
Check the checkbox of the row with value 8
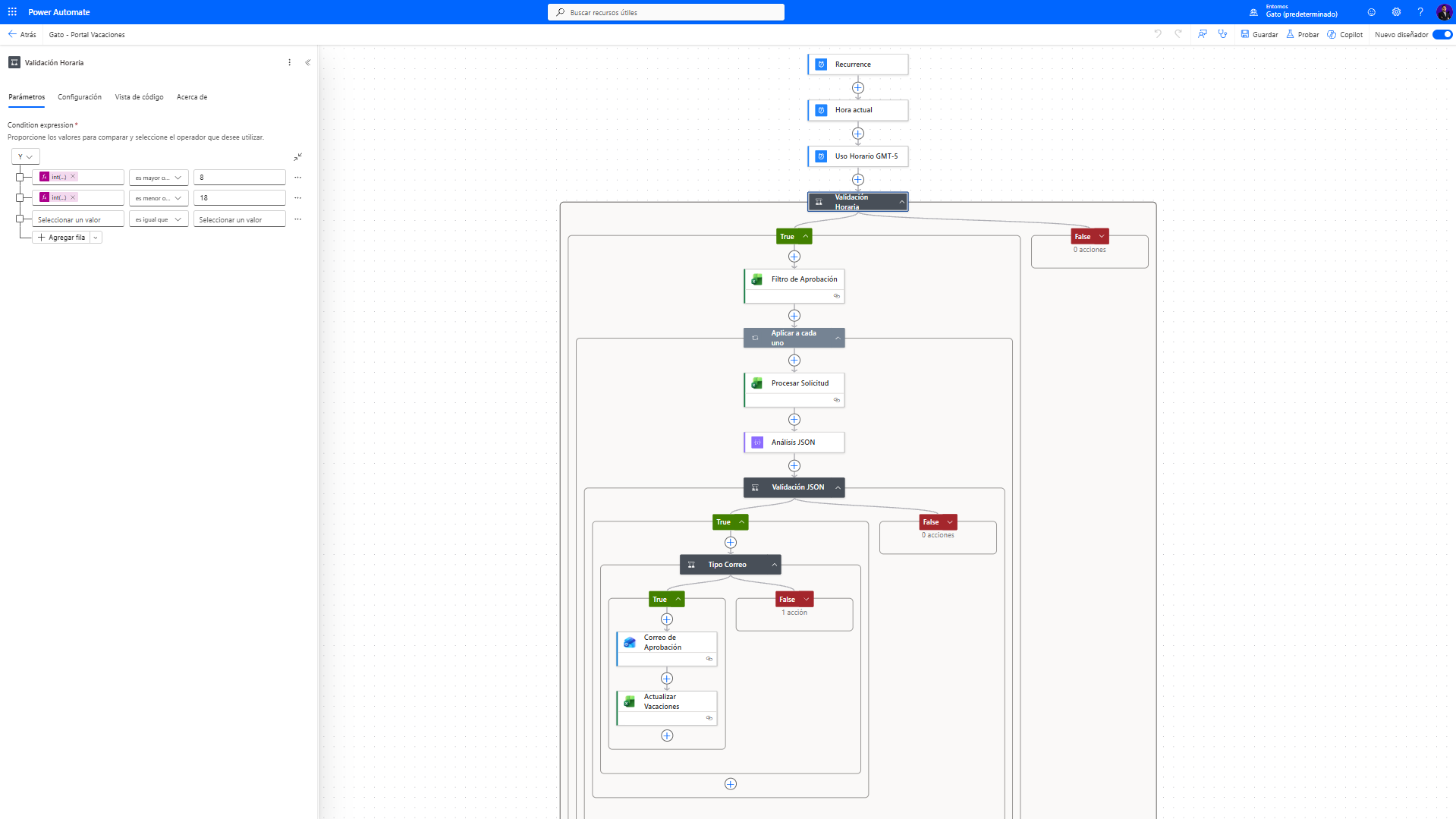click(x=20, y=177)
